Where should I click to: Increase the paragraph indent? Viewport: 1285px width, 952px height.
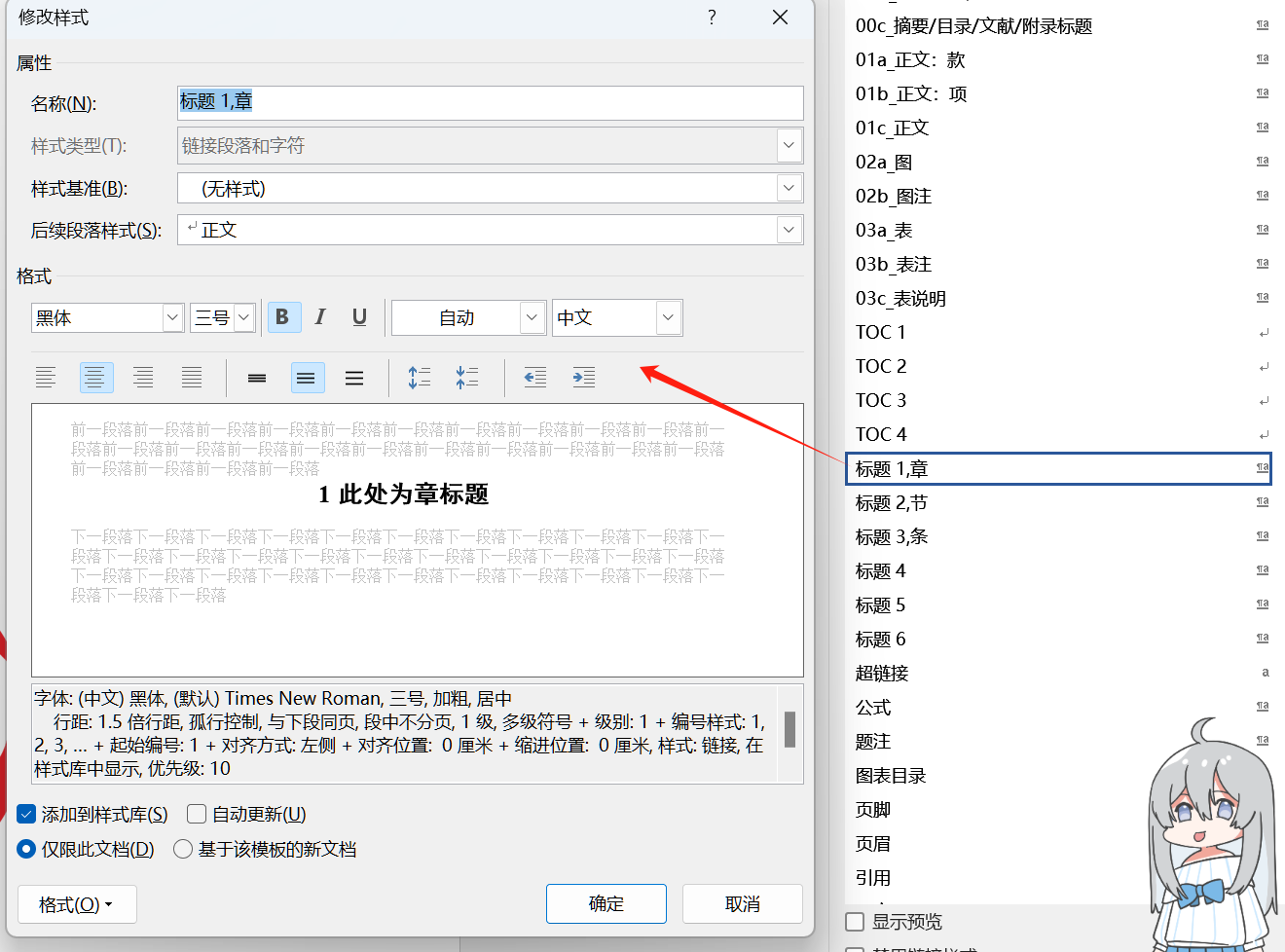point(584,378)
